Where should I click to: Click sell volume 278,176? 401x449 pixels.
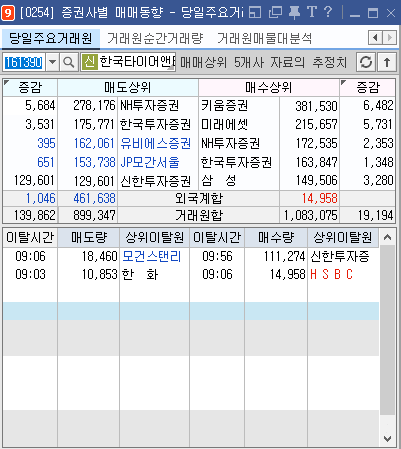coord(94,106)
